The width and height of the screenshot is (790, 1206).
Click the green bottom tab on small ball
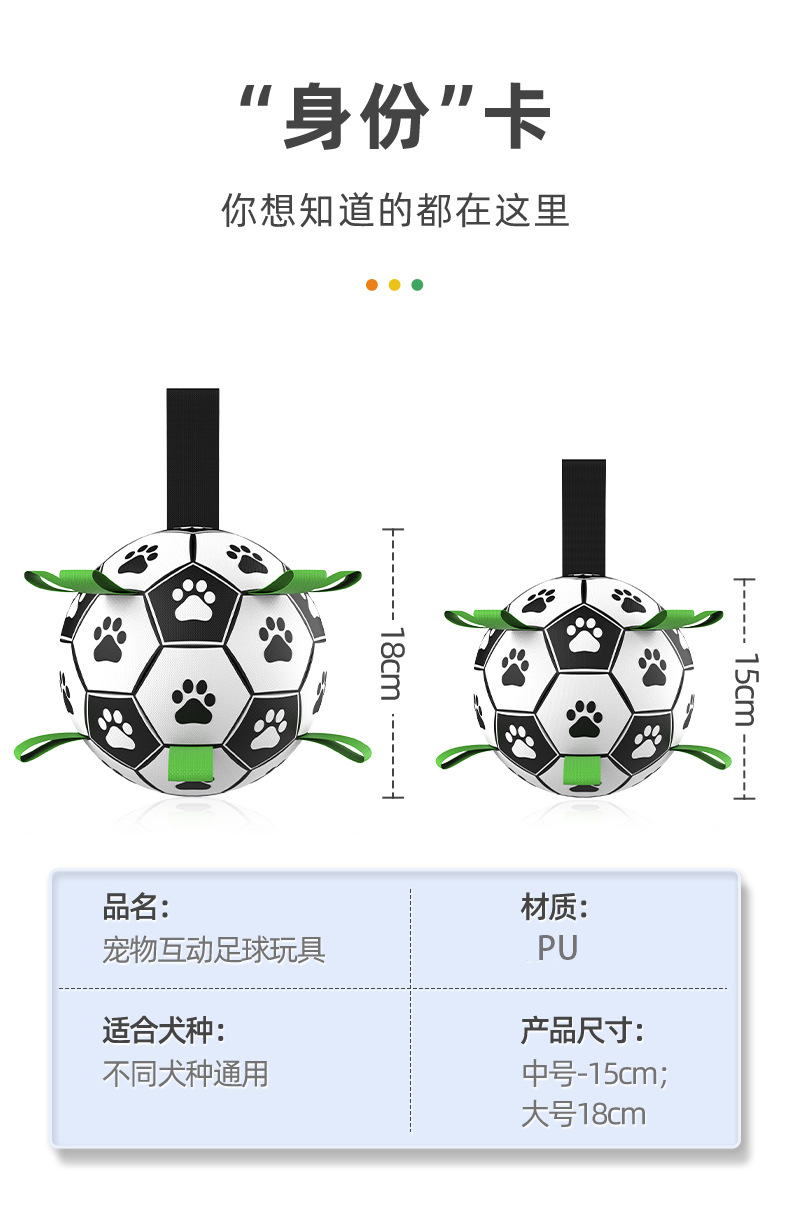coord(582,770)
